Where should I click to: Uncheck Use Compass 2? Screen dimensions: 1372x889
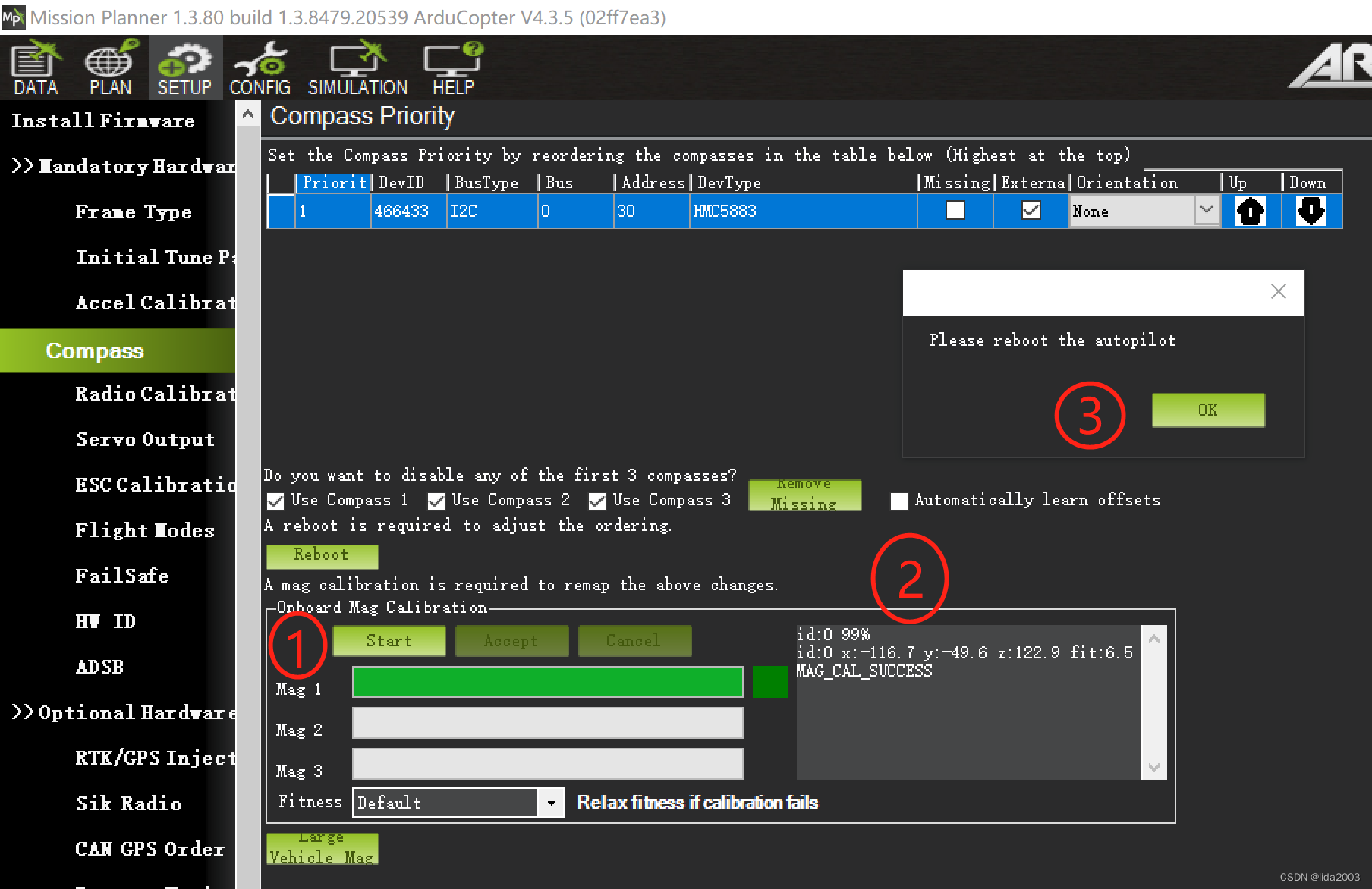436,501
